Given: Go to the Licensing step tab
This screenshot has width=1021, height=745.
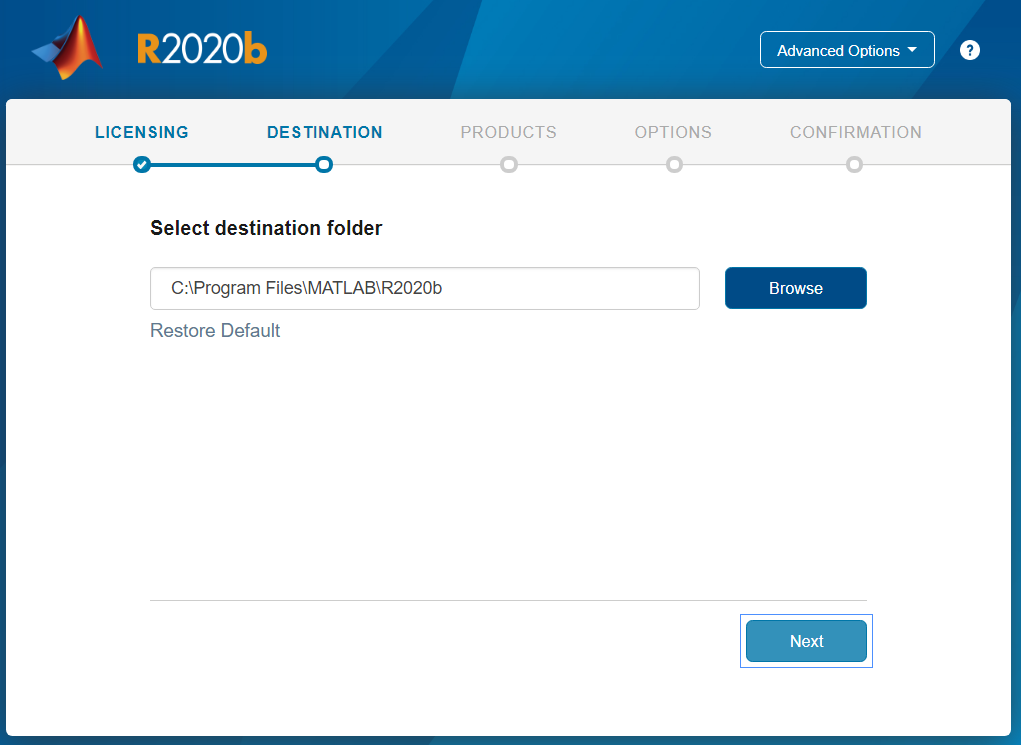Looking at the screenshot, I should click(x=142, y=132).
